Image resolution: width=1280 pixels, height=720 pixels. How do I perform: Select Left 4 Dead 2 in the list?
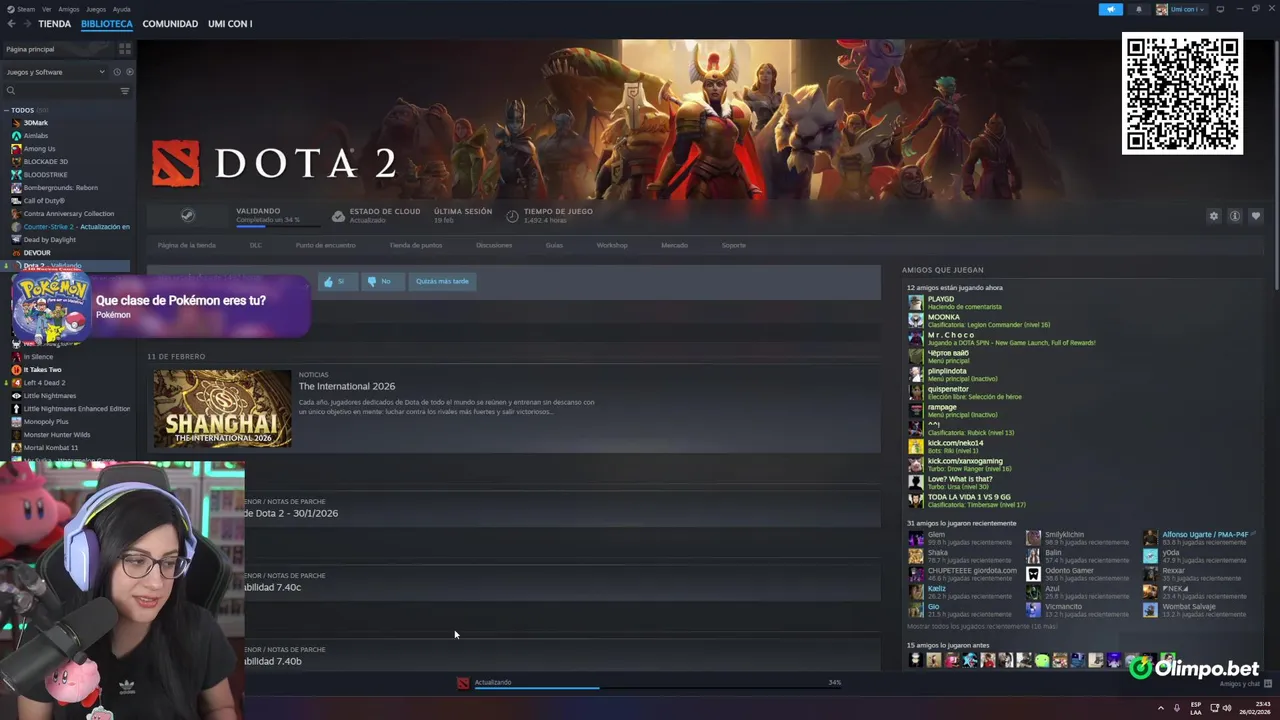[x=44, y=383]
